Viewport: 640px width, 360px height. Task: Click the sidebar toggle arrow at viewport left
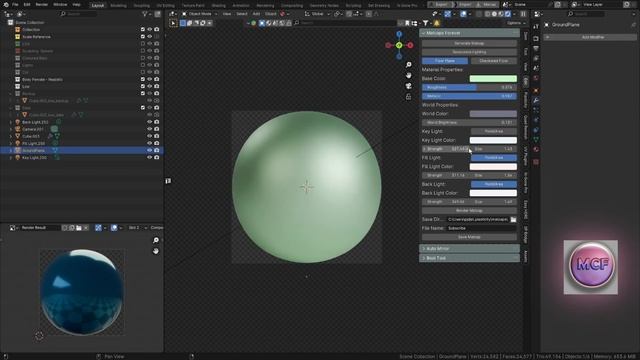[x=168, y=181]
